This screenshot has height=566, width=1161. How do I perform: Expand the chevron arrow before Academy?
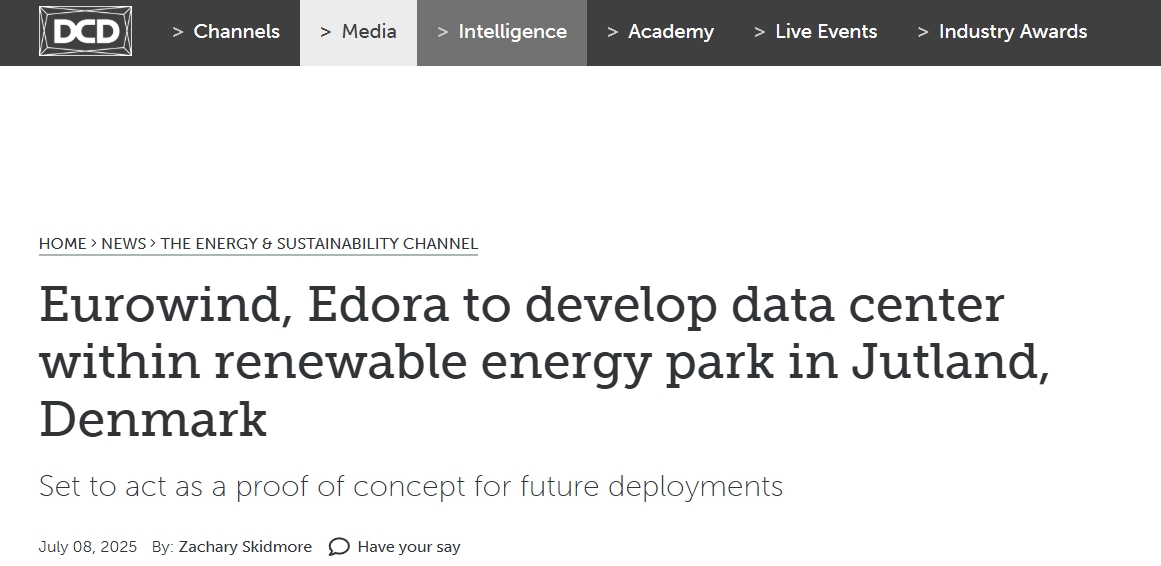point(612,33)
